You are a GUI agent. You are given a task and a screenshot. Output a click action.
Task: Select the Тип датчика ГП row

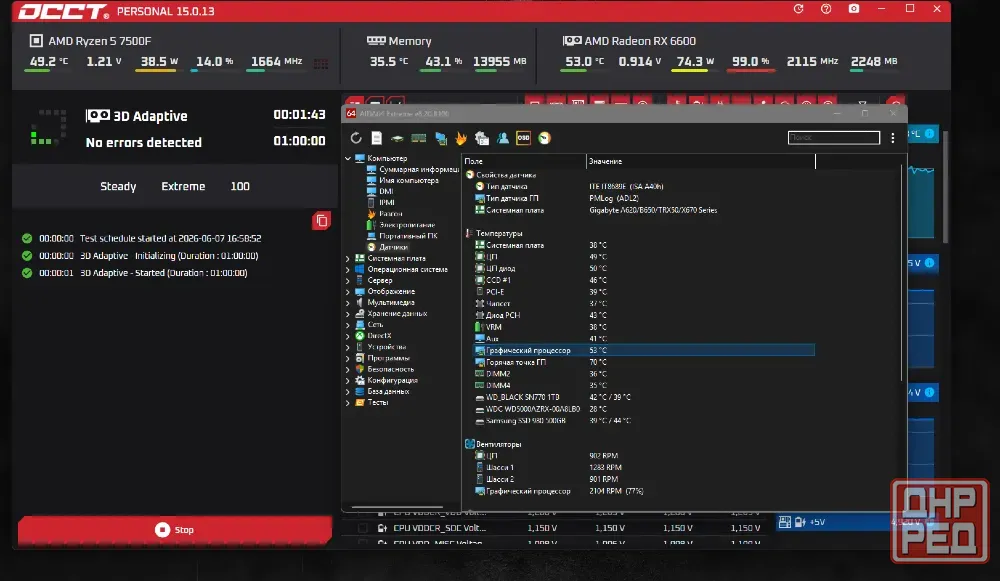coord(643,198)
